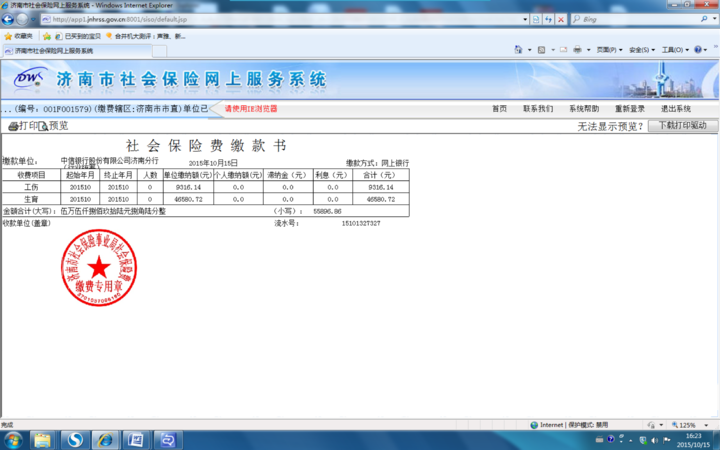Click the red 缴费专用章 seal stamp
Screen dimensions: 720x450
(99, 268)
